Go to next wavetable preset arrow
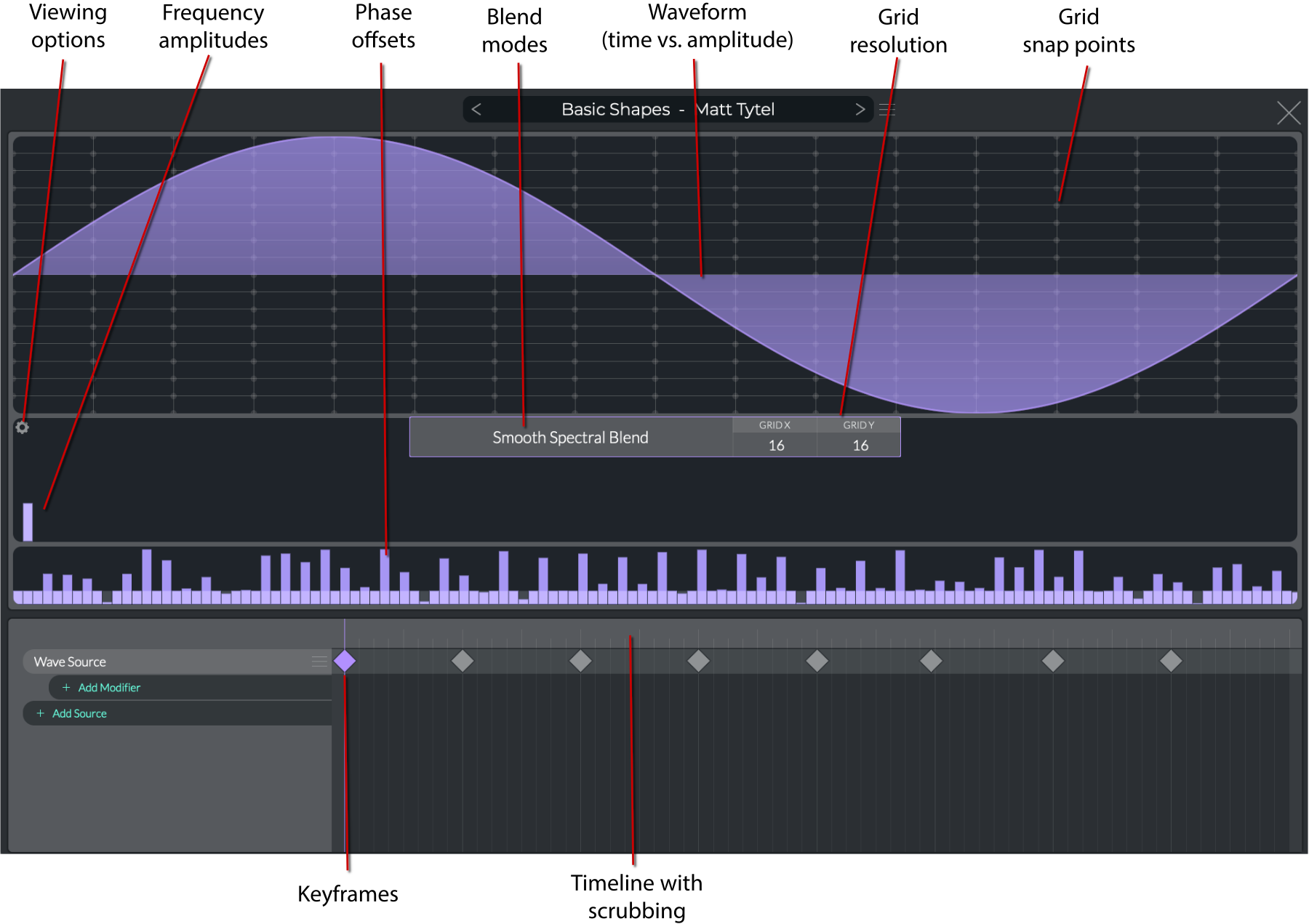This screenshot has height=924, width=1309. pos(860,109)
